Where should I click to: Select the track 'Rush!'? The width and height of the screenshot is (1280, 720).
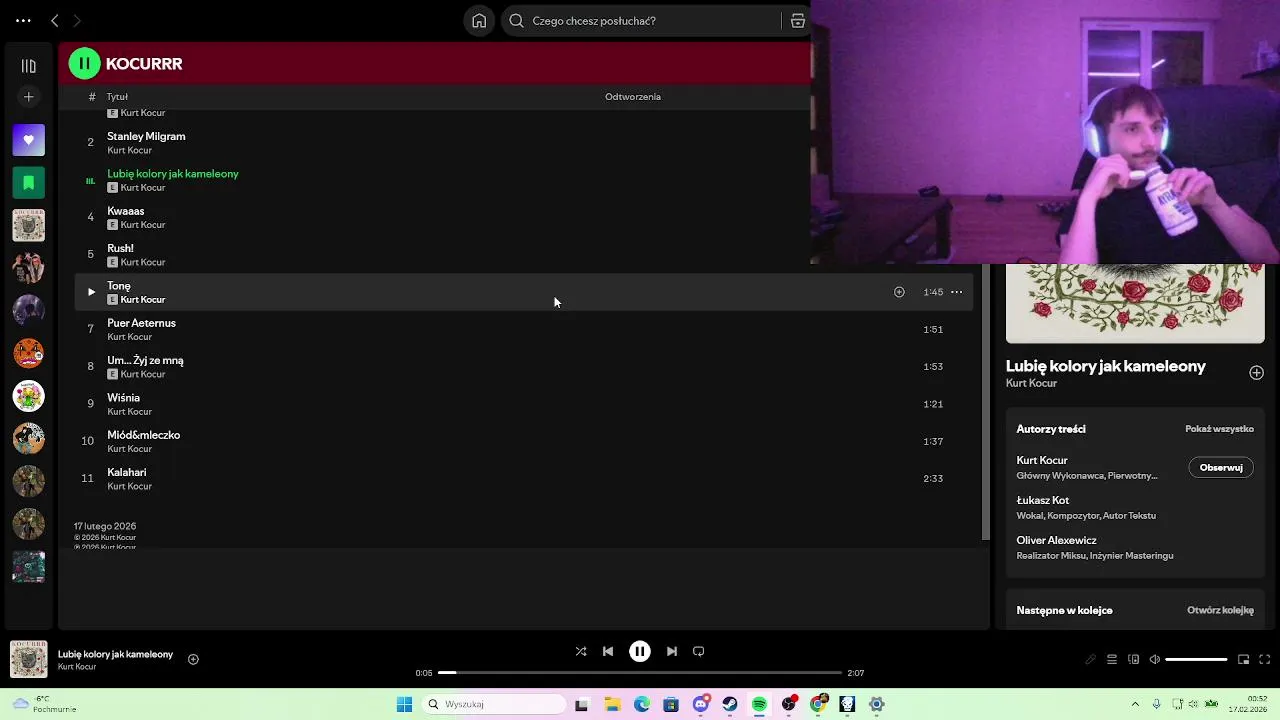[x=120, y=248]
